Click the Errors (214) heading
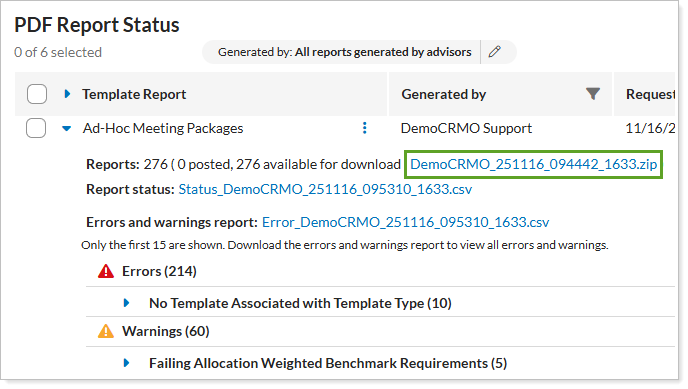Screen dimensions: 688x389 (x=159, y=271)
